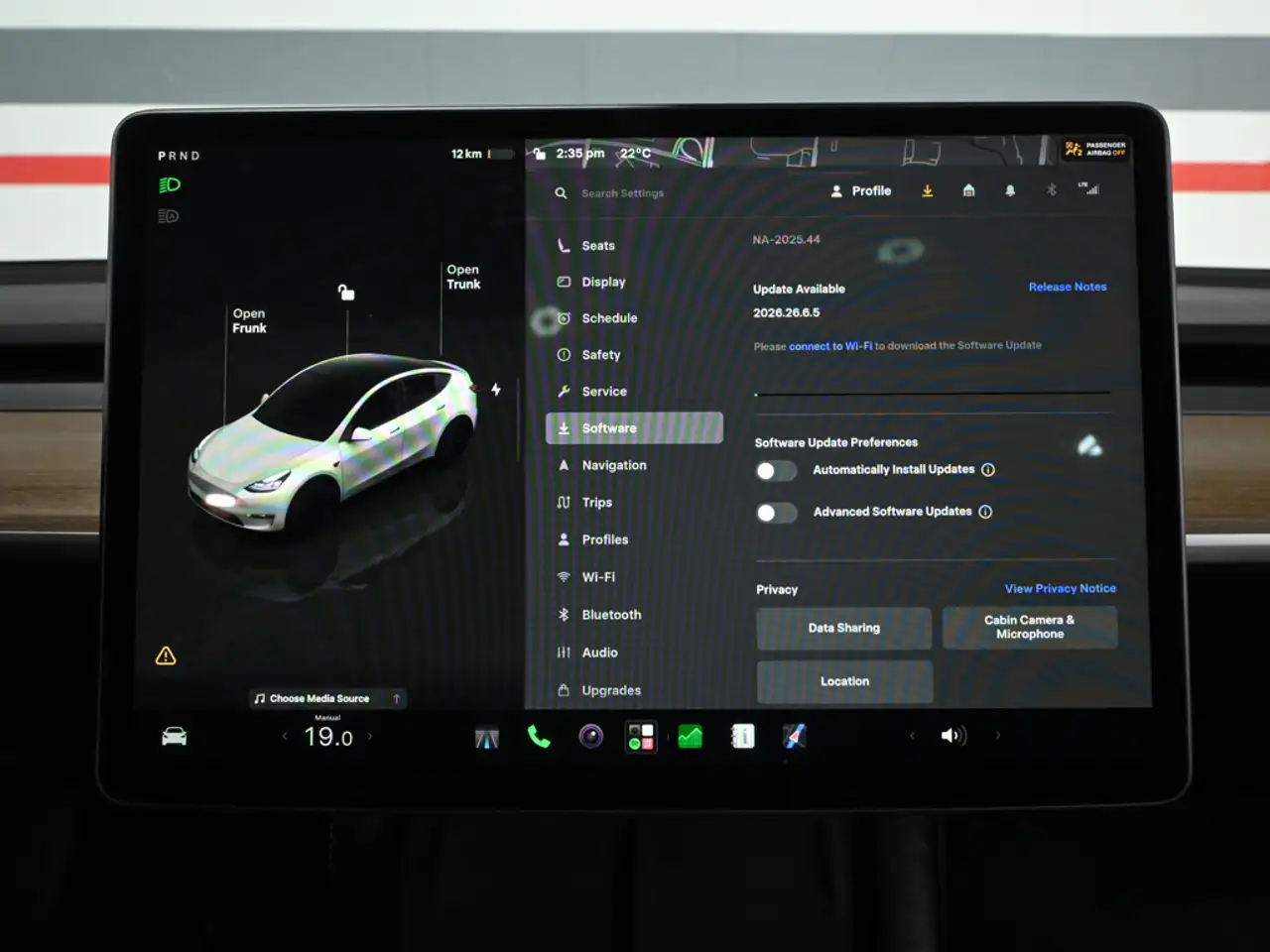The width and height of the screenshot is (1270, 952).
Task: Tap the padlock icon above the car
Action: [346, 292]
